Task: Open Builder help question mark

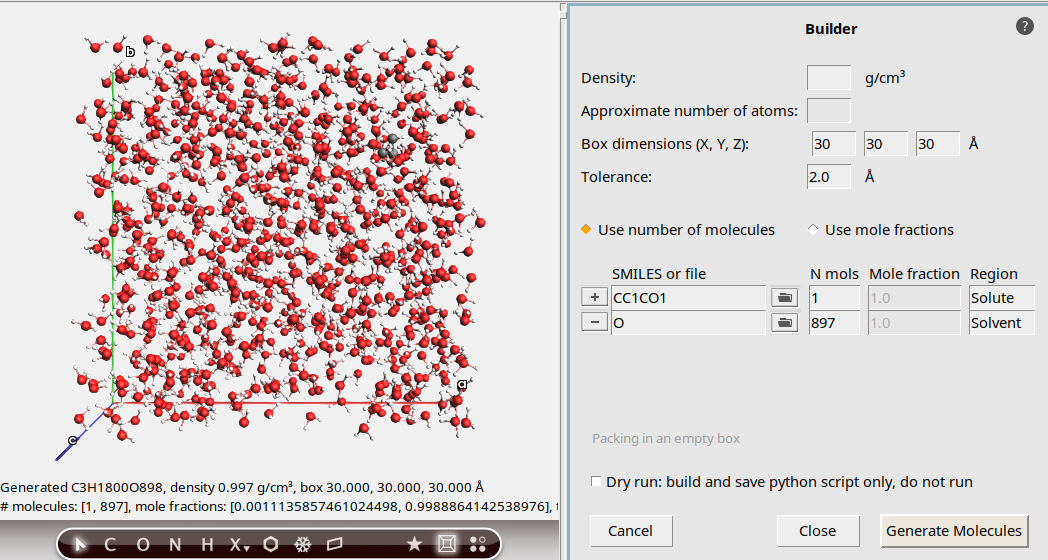Action: tap(1025, 26)
